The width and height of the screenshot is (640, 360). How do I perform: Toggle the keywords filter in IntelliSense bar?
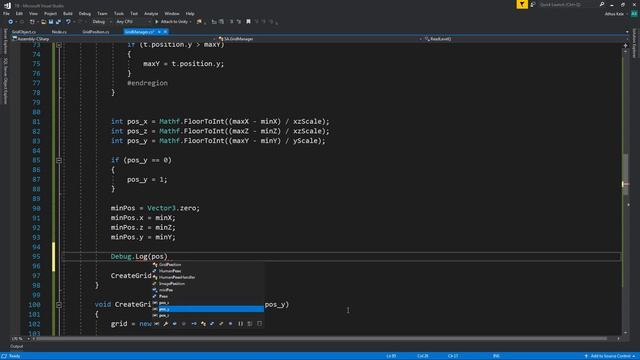coord(250,324)
